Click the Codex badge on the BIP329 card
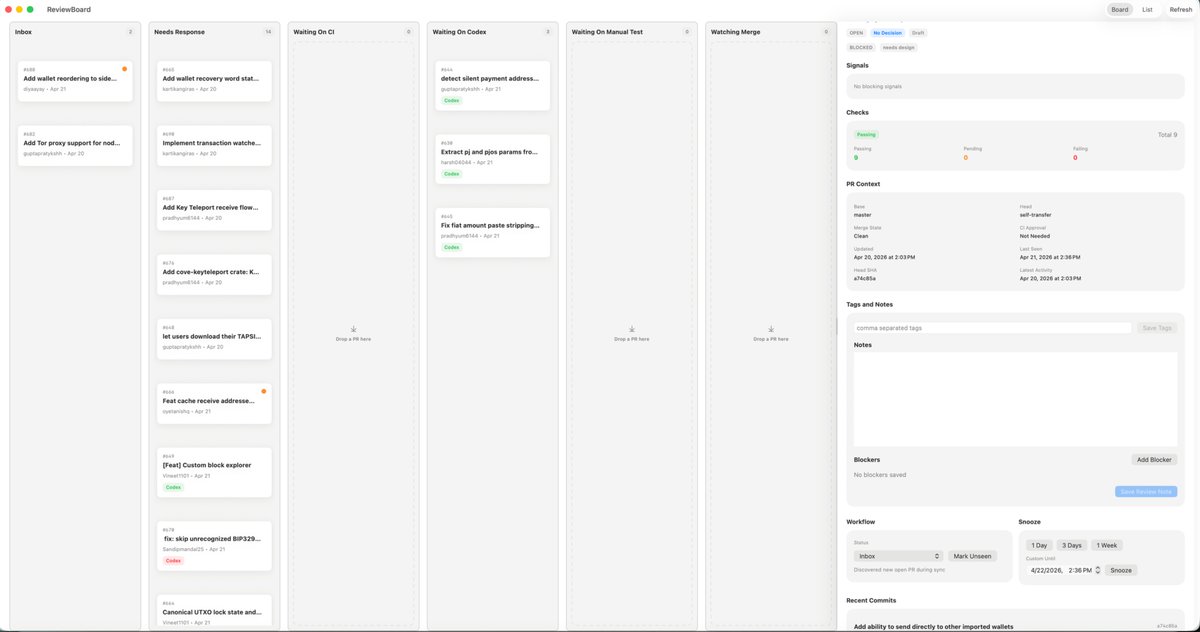 [x=173, y=560]
